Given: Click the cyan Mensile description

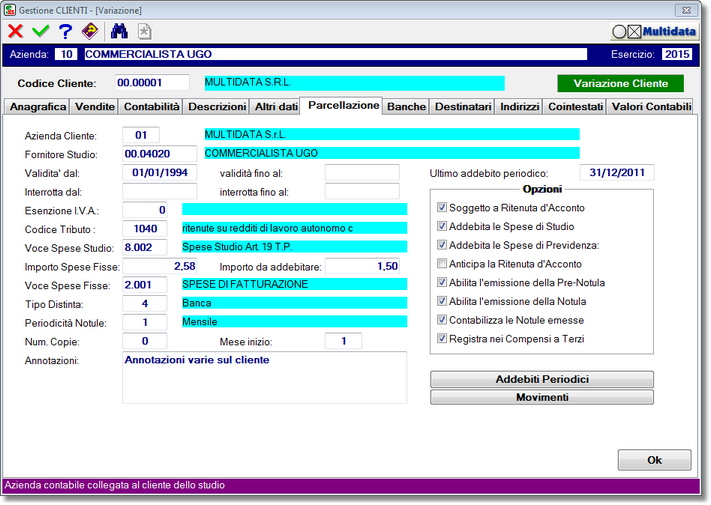Looking at the screenshot, I should 294,322.
